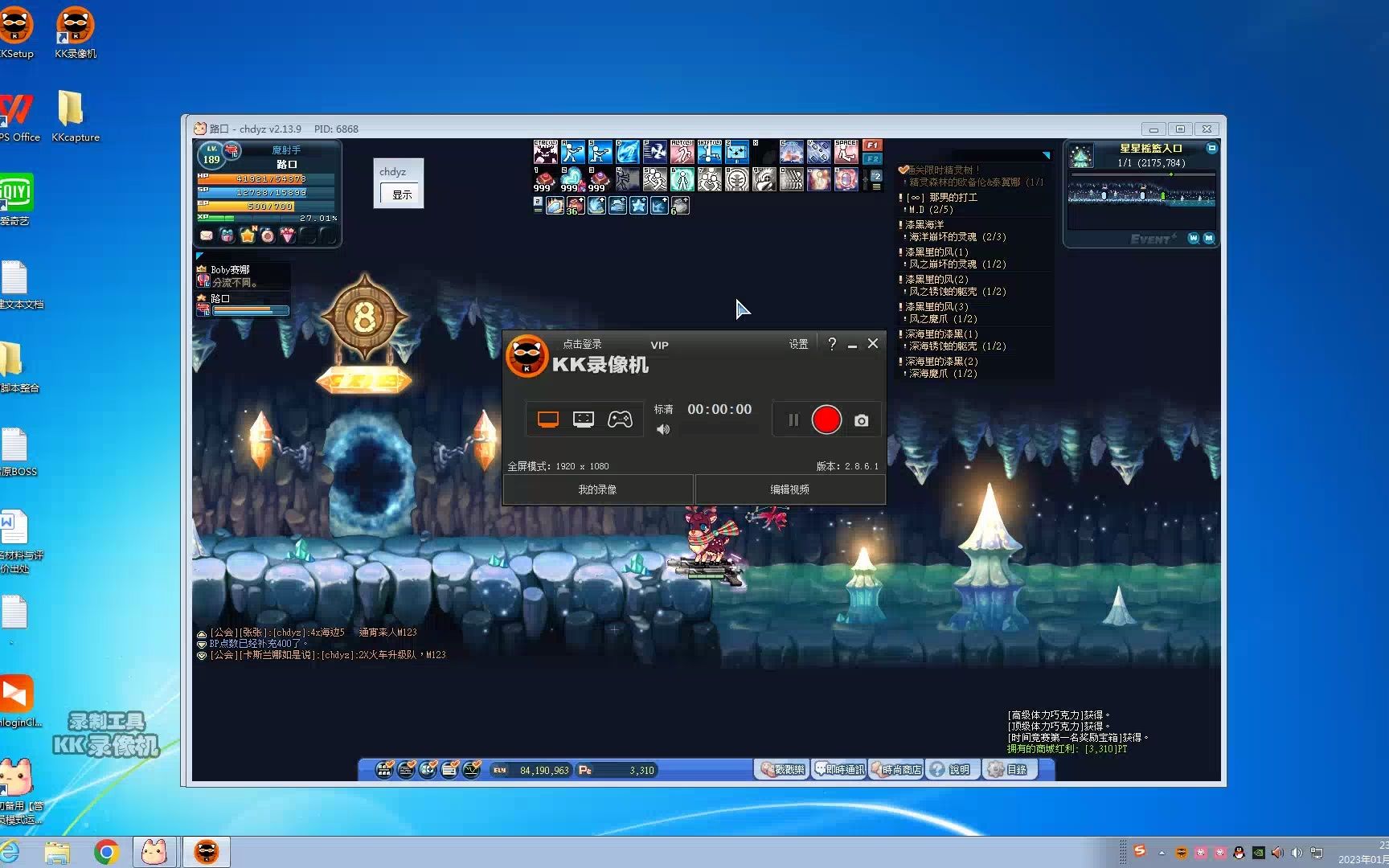Click the KK录像机 raccoon logo
The height and width of the screenshot is (868, 1389).
click(527, 355)
